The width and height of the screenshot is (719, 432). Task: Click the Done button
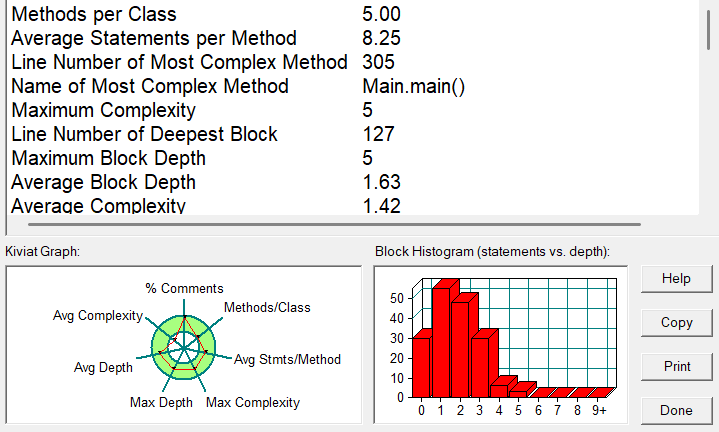click(x=676, y=410)
